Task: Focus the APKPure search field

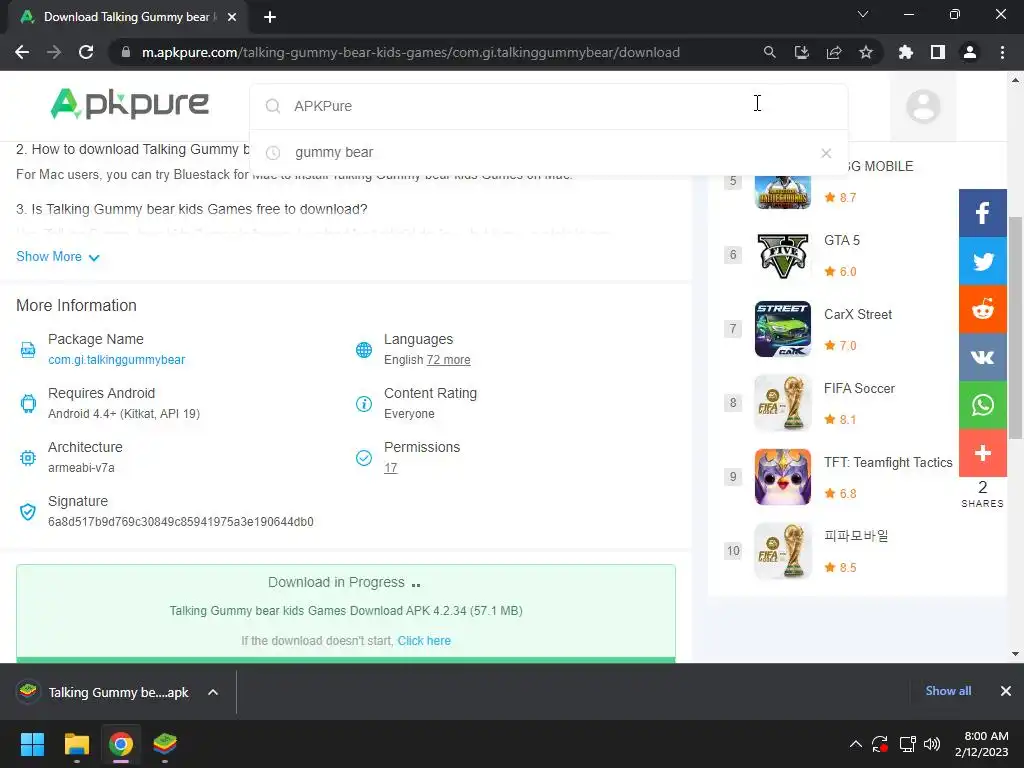Action: [x=549, y=106]
